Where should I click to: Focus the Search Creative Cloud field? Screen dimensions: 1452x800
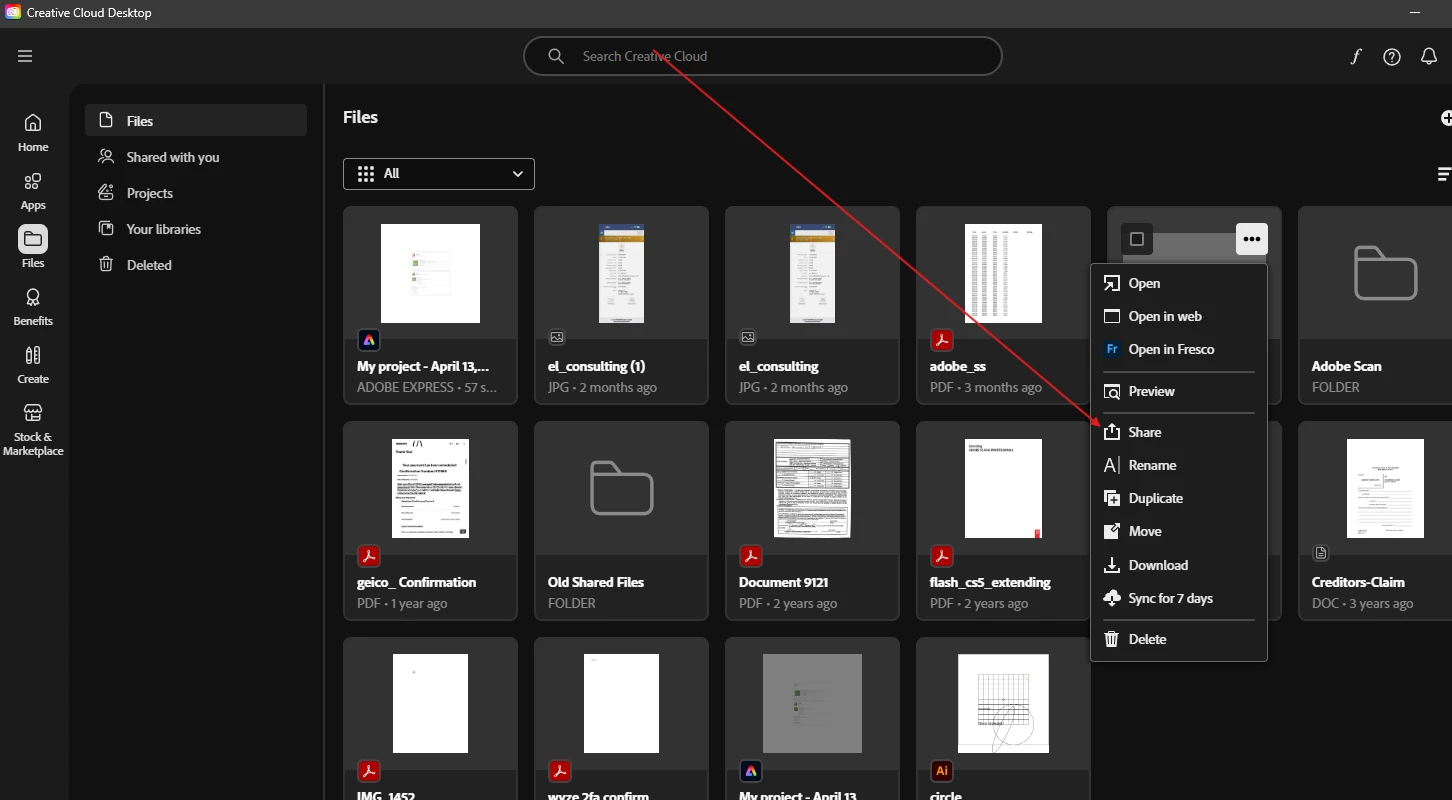pyautogui.click(x=762, y=56)
